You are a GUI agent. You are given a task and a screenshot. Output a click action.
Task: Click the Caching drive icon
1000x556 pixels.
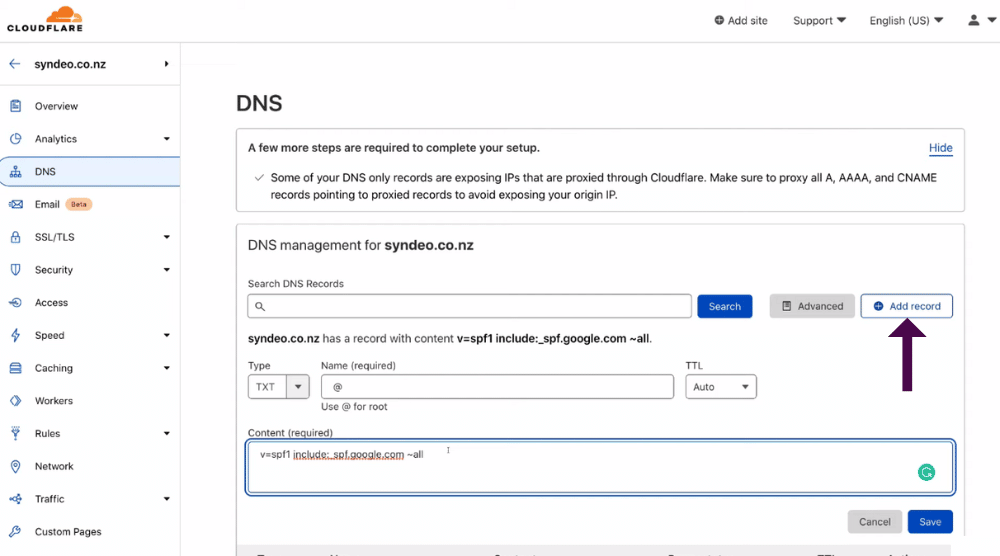pos(15,368)
